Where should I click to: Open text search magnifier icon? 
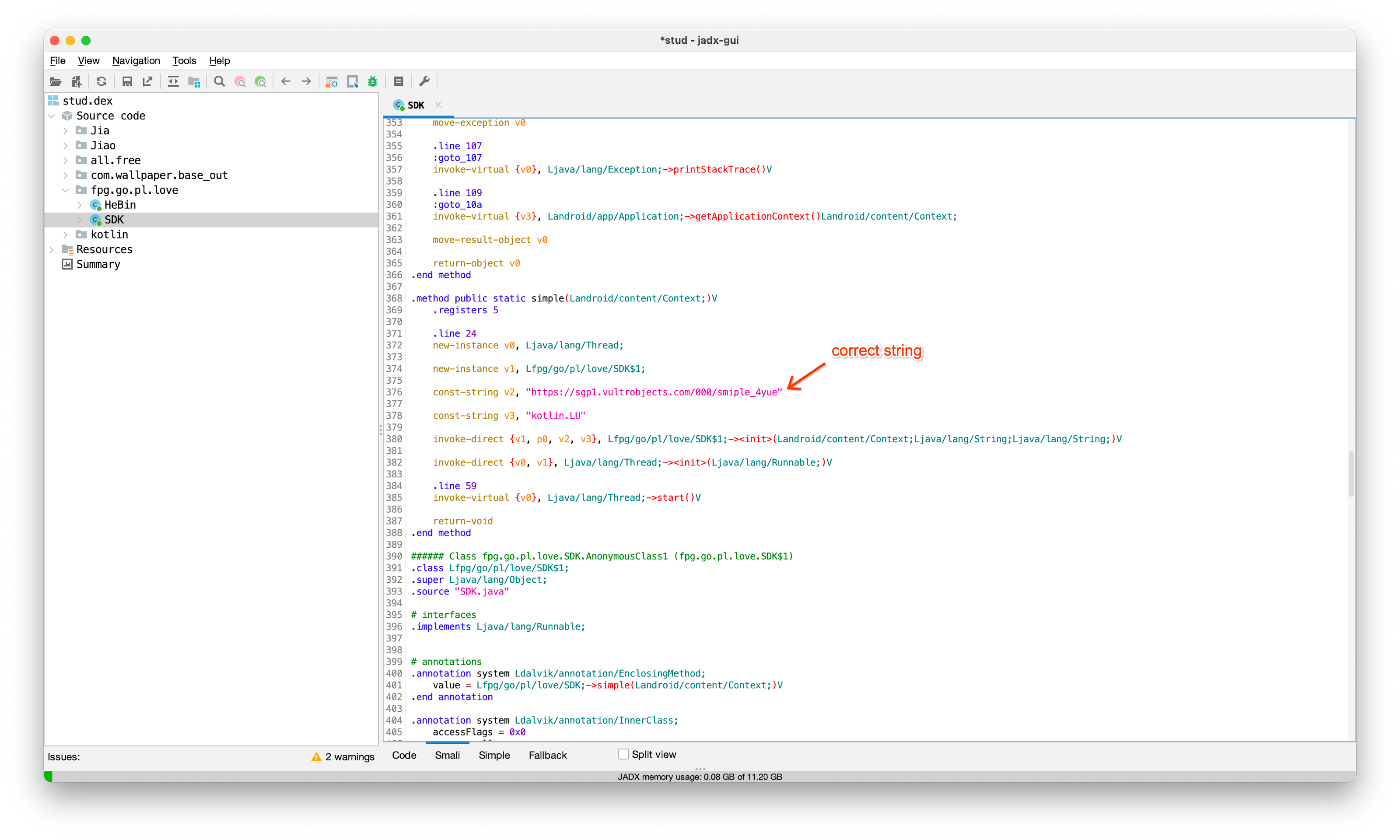click(220, 81)
